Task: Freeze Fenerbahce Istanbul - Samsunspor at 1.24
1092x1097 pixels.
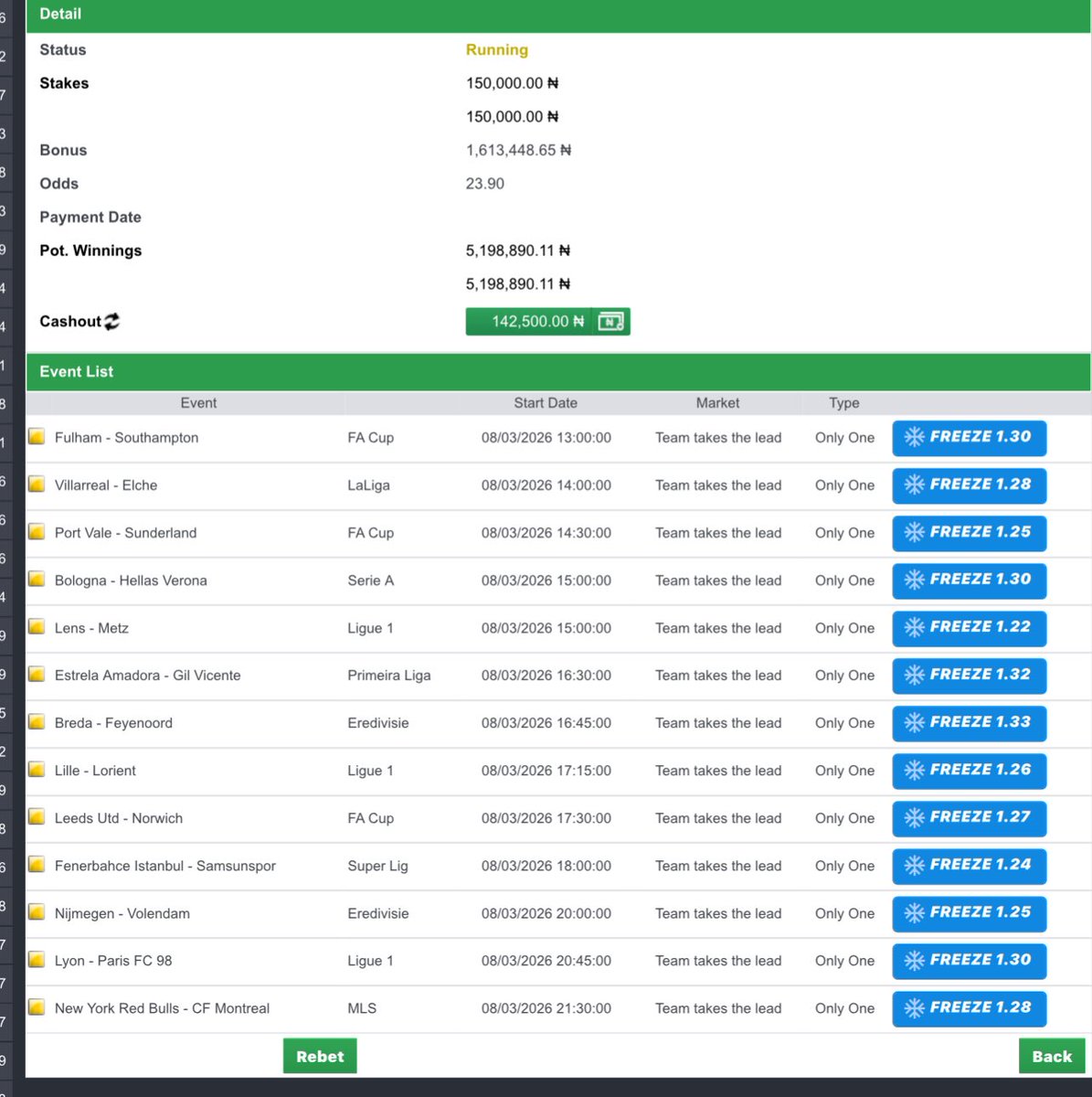Action: click(x=969, y=866)
